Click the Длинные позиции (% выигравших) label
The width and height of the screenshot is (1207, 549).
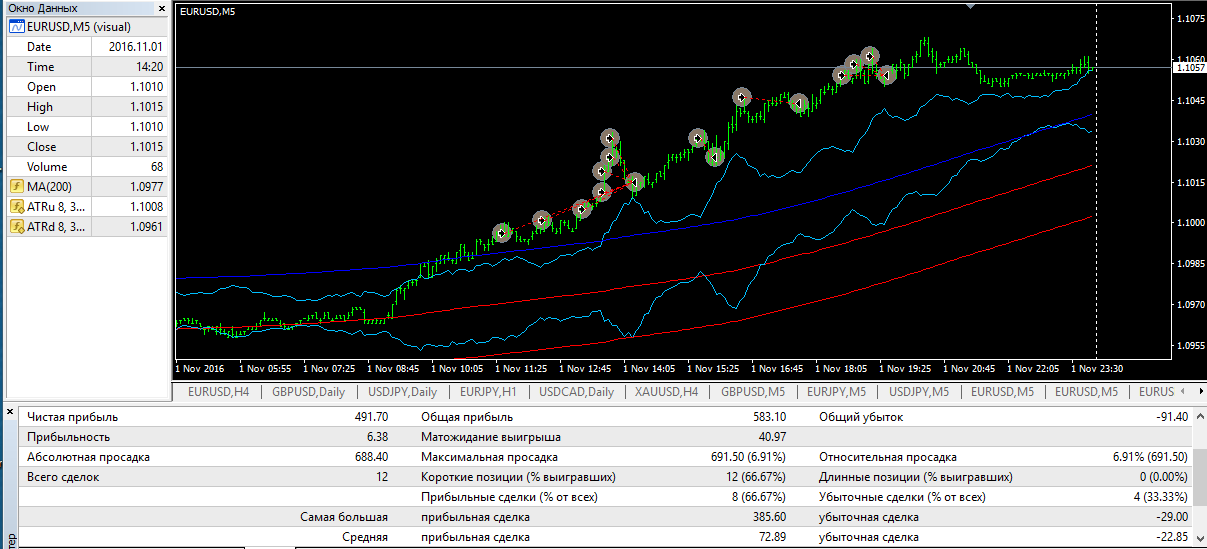[916, 477]
